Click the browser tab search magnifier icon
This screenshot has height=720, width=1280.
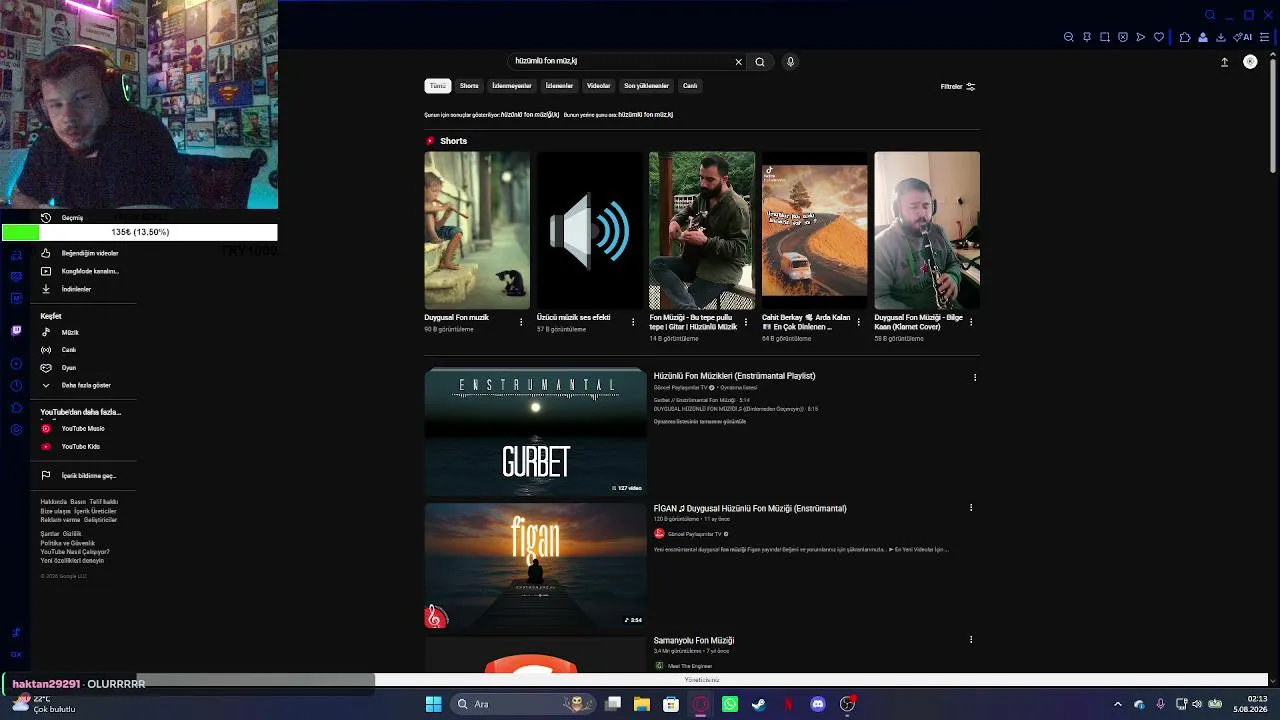point(1210,15)
